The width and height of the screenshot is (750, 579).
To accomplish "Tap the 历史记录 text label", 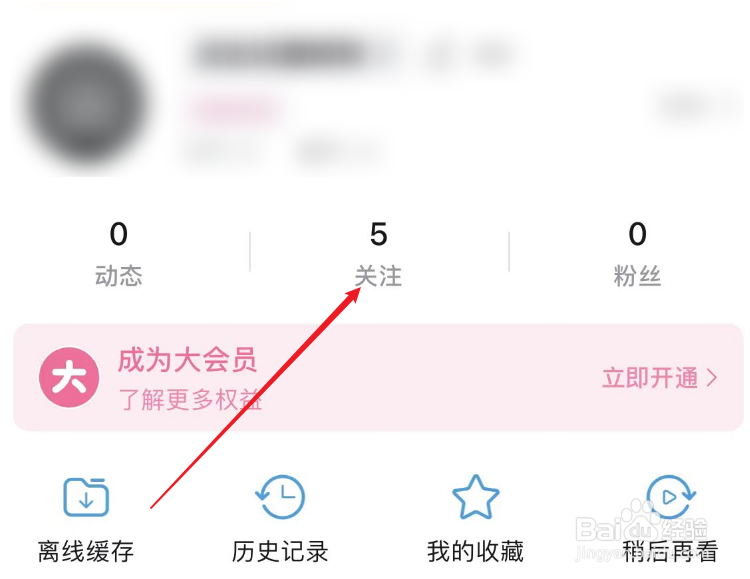I will coord(280,551).
